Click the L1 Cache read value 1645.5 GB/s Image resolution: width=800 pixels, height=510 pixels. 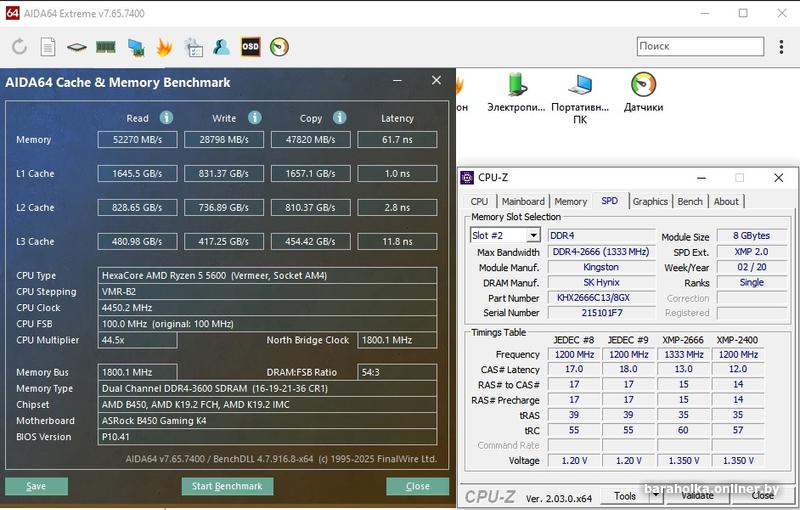pyautogui.click(x=137, y=173)
